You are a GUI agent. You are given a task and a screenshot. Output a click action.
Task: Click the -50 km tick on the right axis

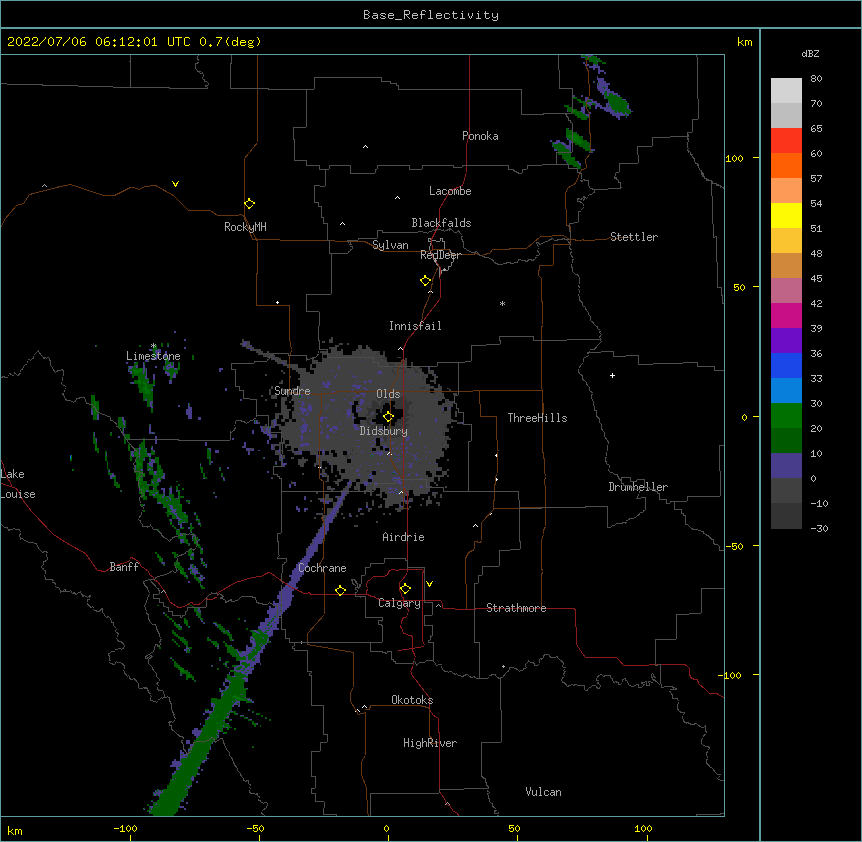pyautogui.click(x=734, y=546)
